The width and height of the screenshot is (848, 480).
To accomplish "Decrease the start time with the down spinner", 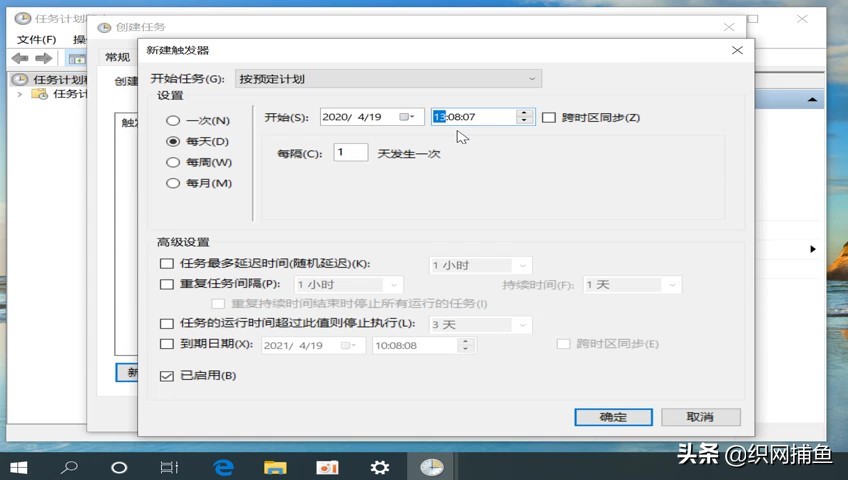I will pos(524,121).
